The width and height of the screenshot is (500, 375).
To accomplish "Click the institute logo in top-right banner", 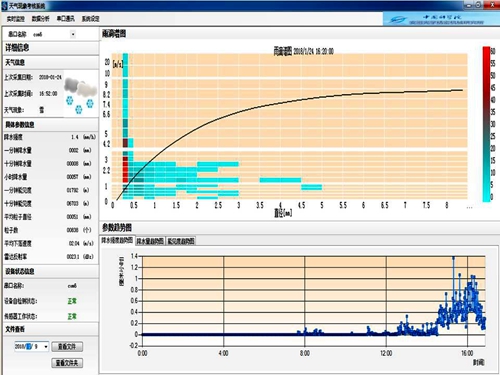I will tap(440, 19).
